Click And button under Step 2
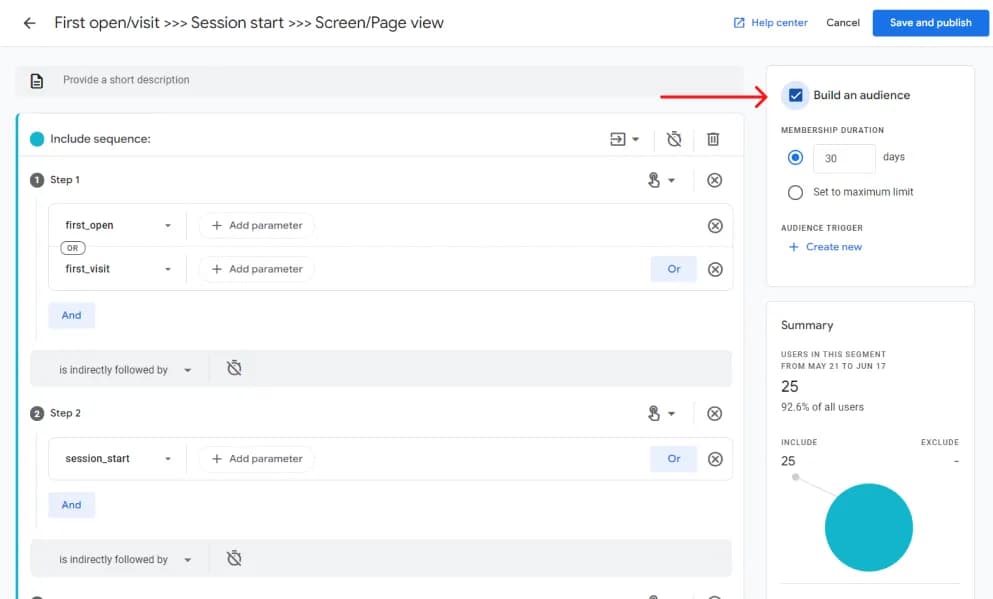This screenshot has height=599, width=993. [72, 505]
